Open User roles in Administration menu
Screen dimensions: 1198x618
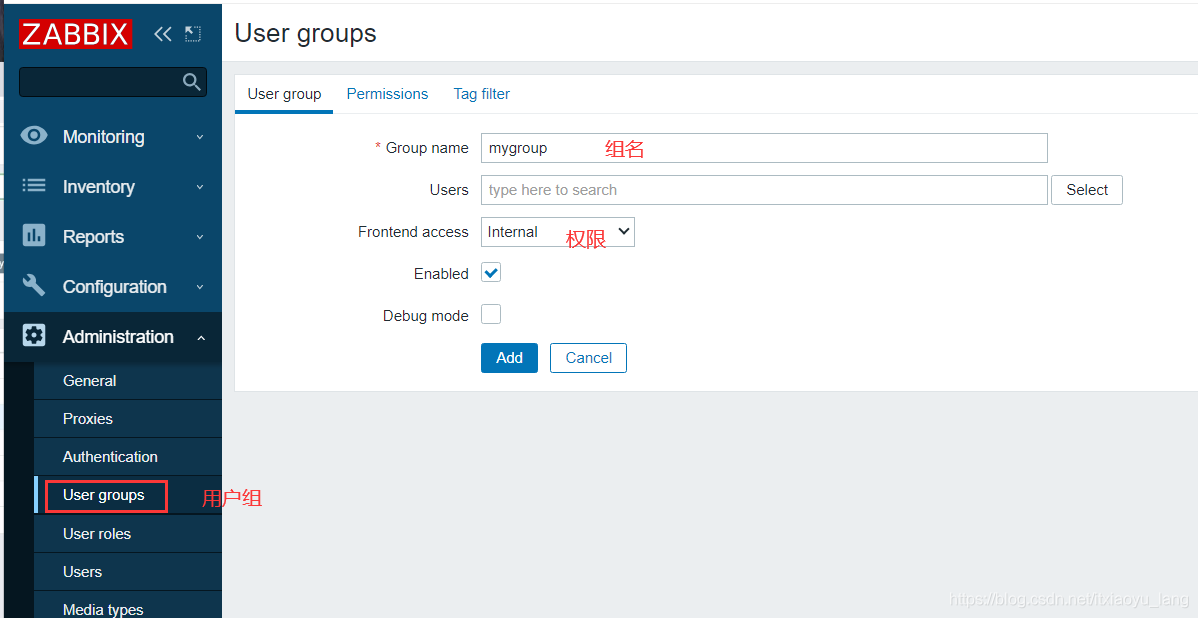[x=97, y=534]
